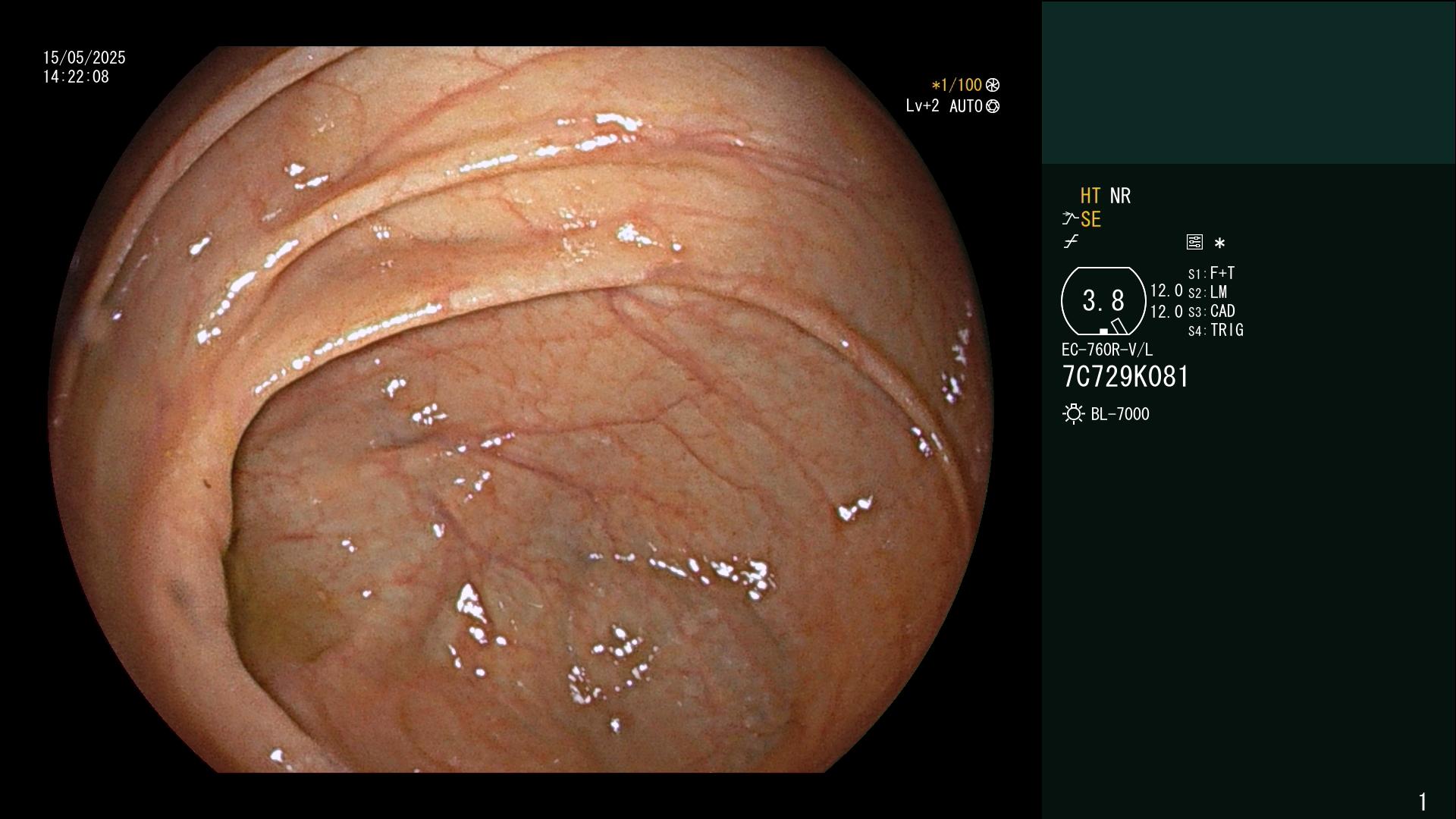
Task: Click the lower 12.0 value
Action: (x=1166, y=312)
